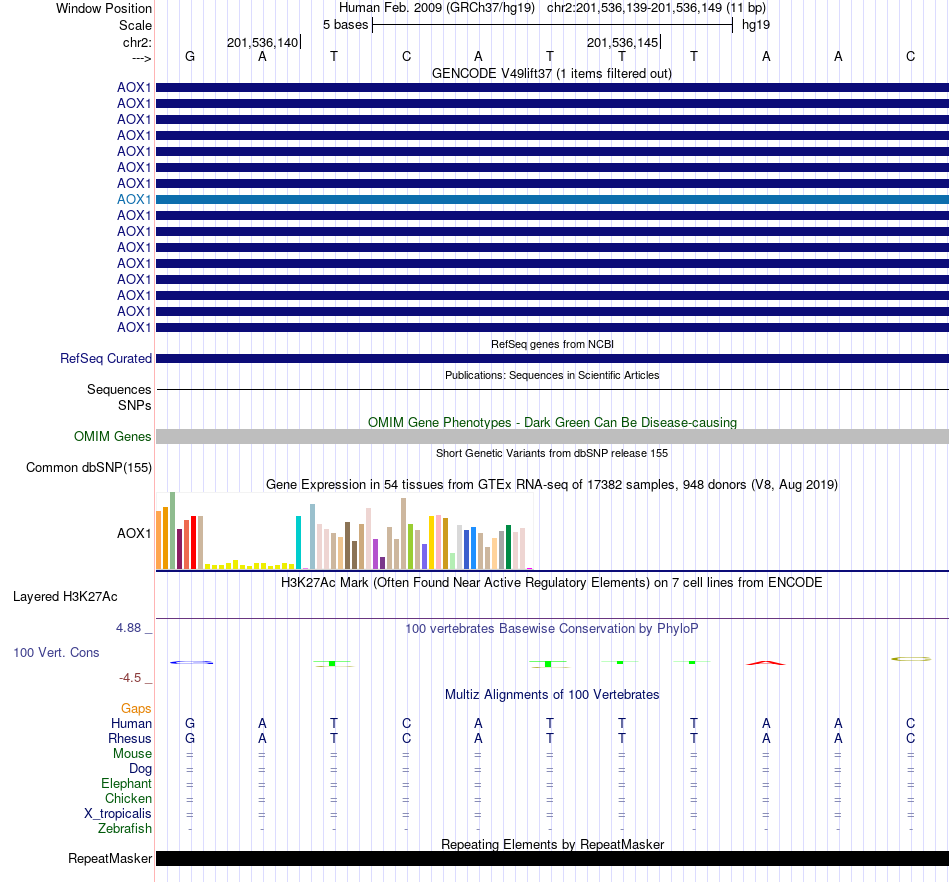The image size is (950, 882).
Task: Click the Dog species label
Action: pos(140,769)
